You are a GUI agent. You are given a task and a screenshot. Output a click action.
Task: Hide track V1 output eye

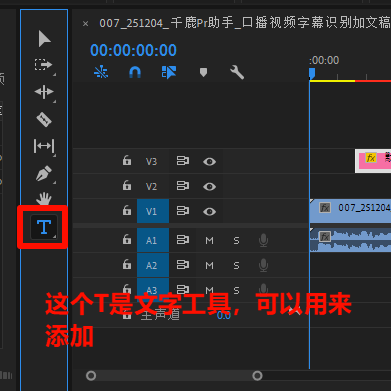click(x=209, y=211)
